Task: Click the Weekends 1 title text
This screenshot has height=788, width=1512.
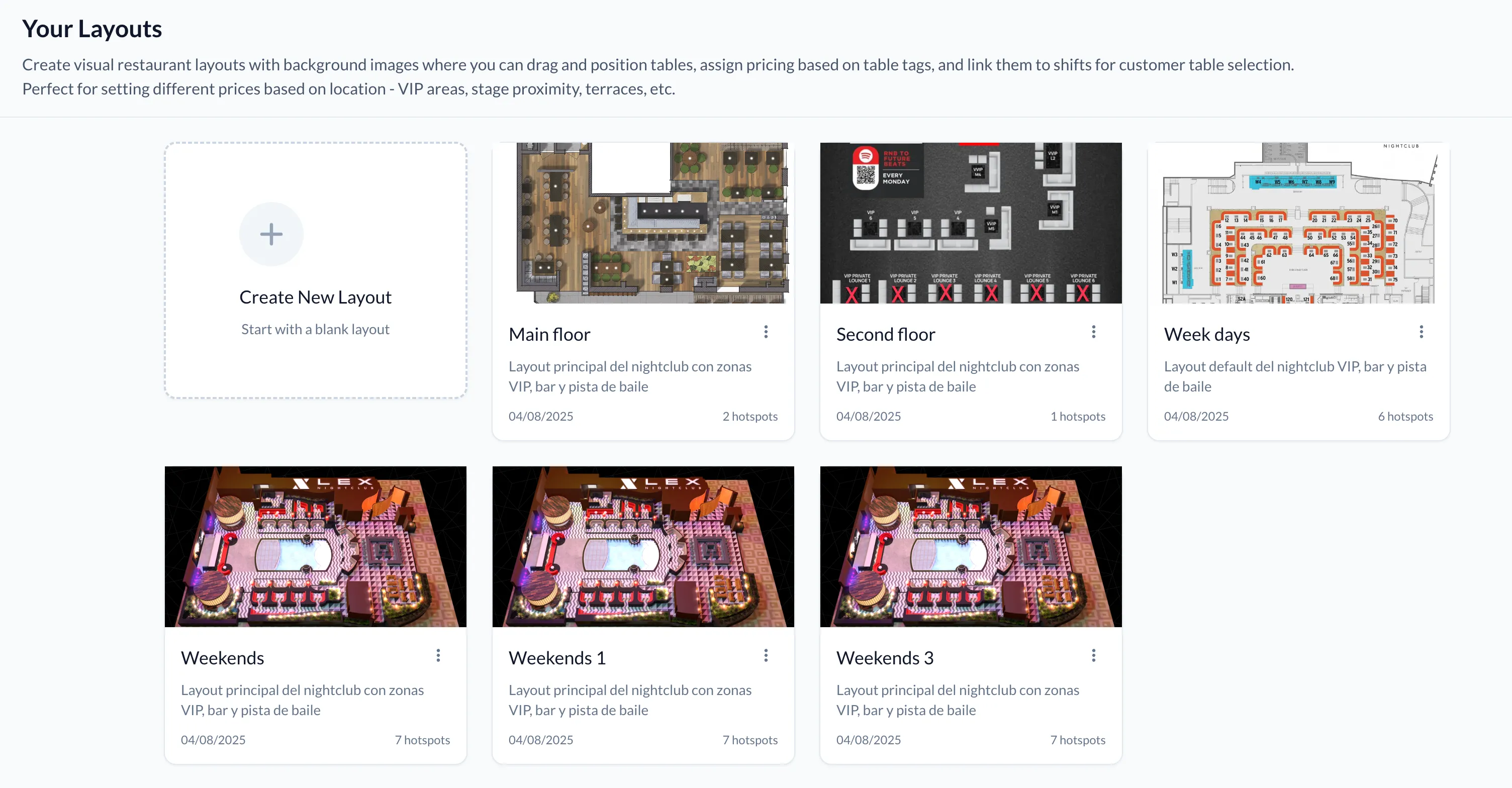Action: click(x=557, y=658)
